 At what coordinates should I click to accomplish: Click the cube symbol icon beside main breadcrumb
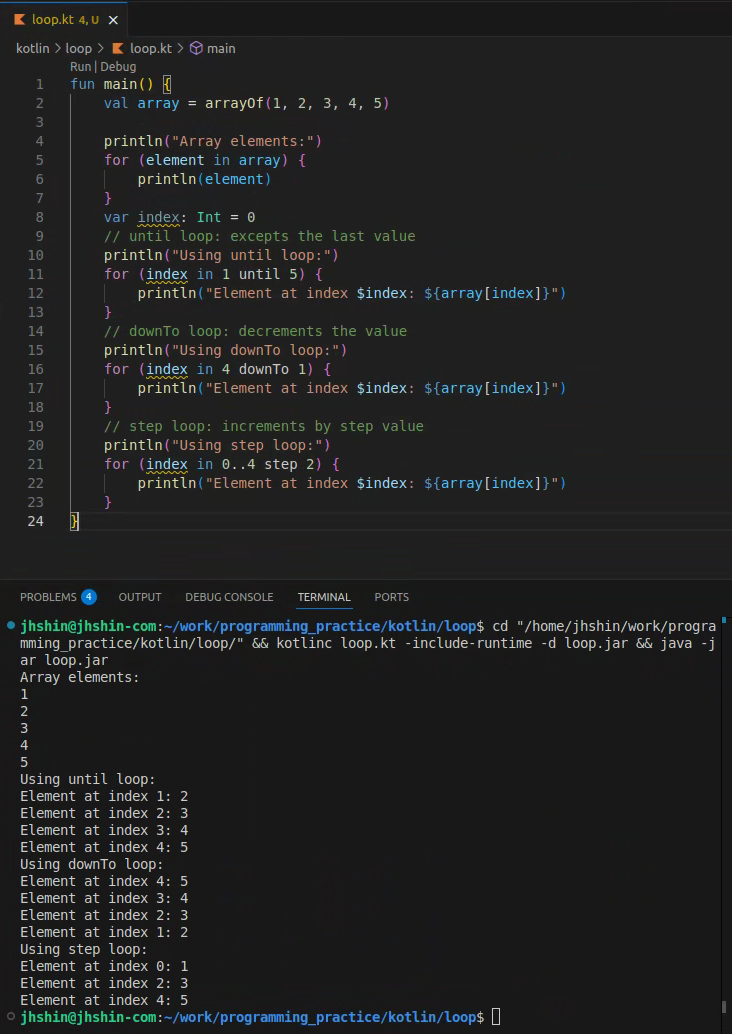point(196,48)
